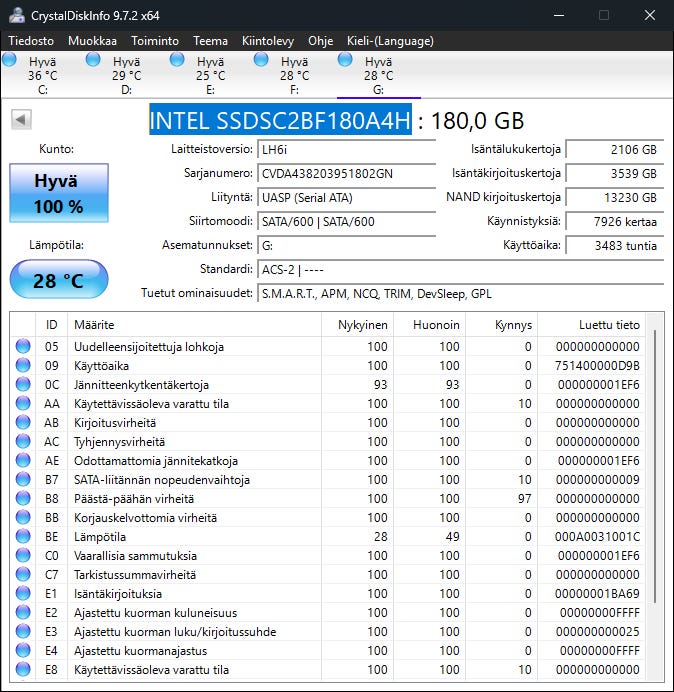Click the INTEL SSDSC2BF180A4H model name

pos(280,121)
